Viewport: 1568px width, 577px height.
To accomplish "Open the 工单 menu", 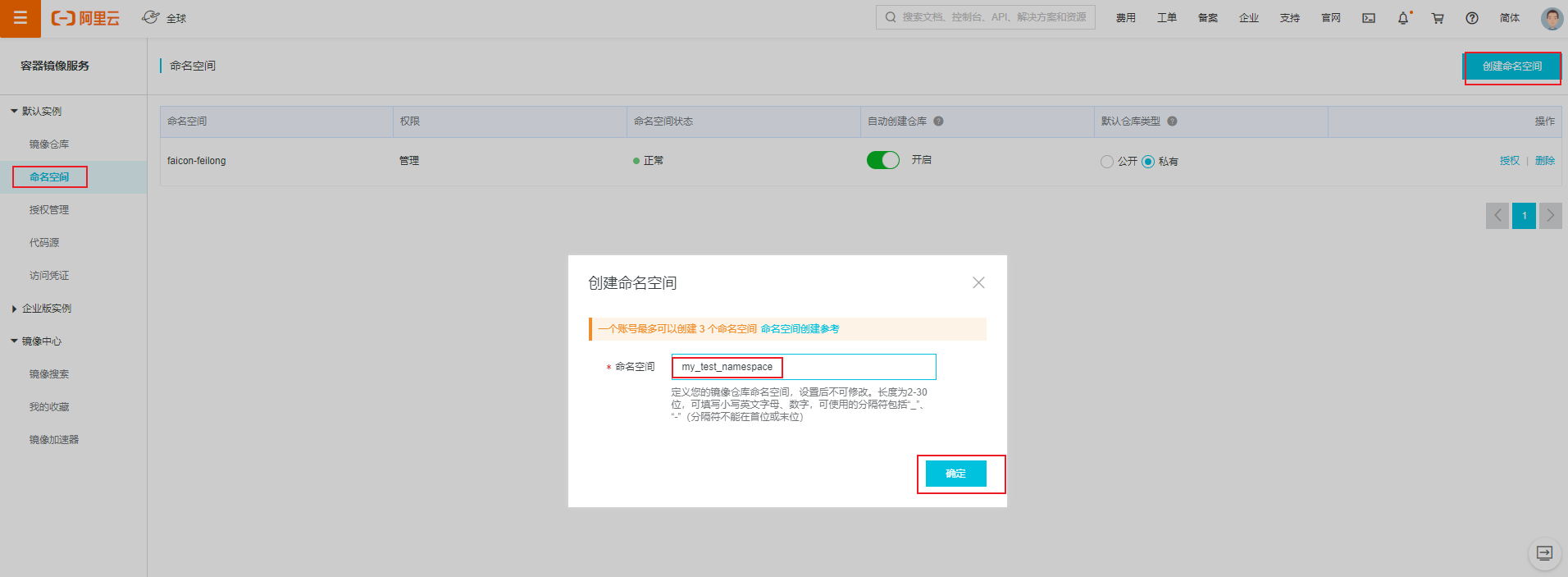I will click(x=1167, y=18).
